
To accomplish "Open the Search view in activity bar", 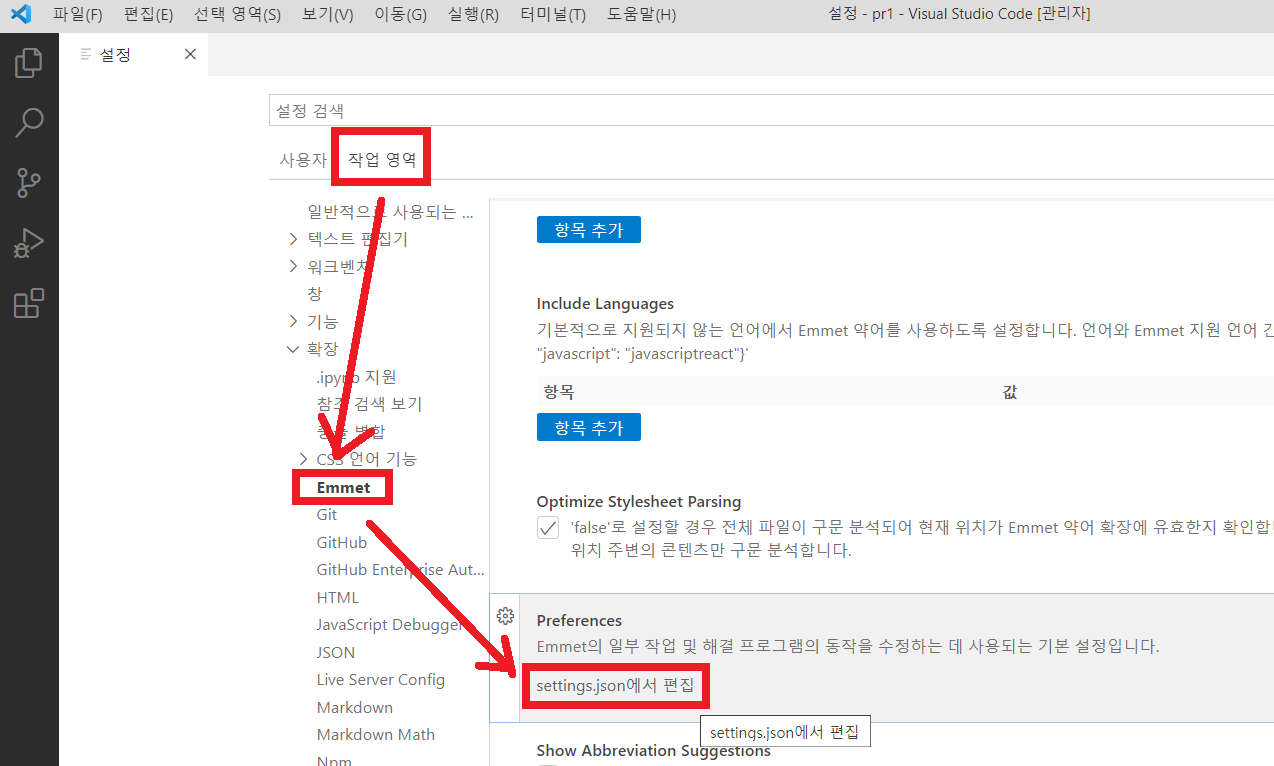I will pos(29,123).
